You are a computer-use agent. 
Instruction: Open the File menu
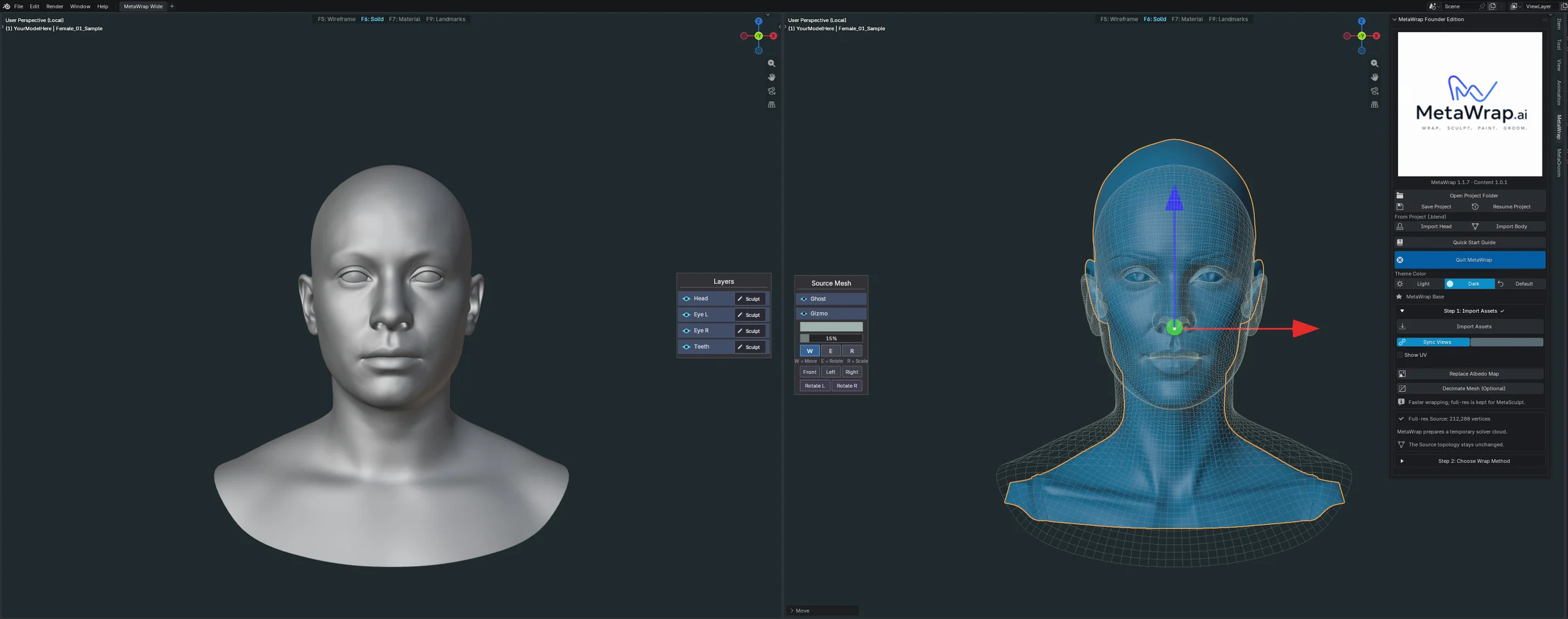pos(19,7)
